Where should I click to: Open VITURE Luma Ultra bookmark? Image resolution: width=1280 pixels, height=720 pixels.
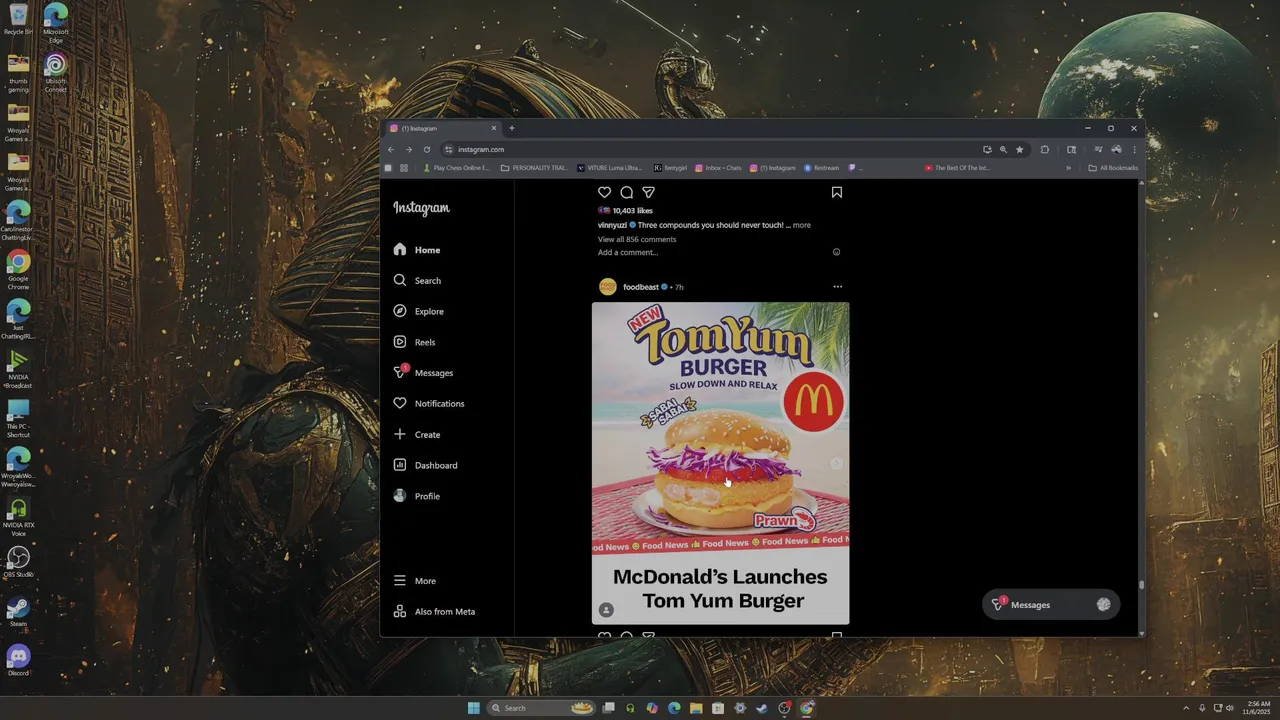[609, 168]
